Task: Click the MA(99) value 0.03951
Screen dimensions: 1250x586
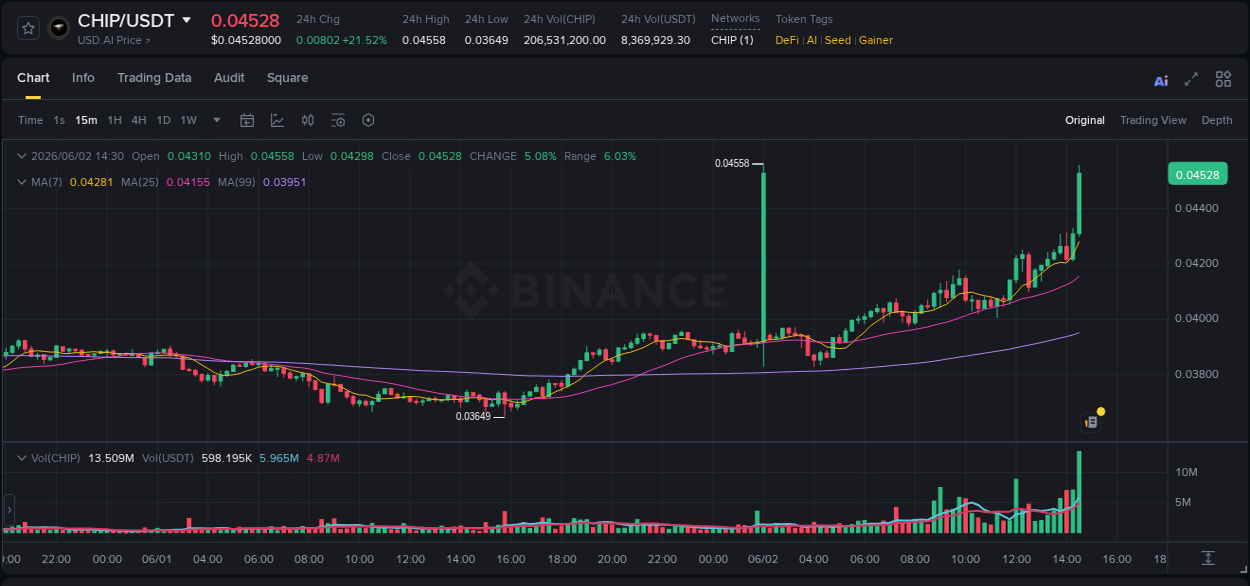Action: (284, 182)
